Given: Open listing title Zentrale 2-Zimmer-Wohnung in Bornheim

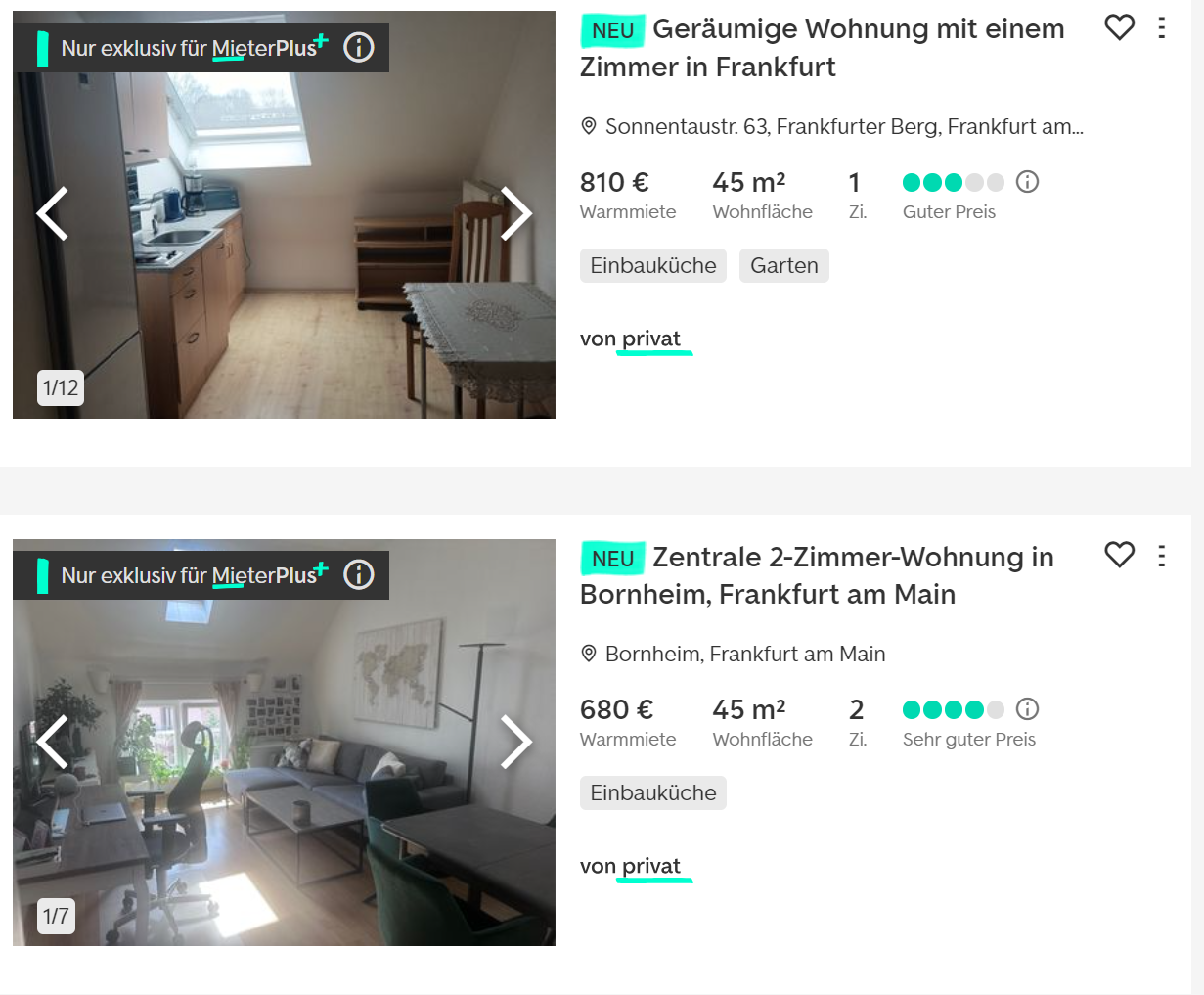Looking at the screenshot, I should coord(817,575).
